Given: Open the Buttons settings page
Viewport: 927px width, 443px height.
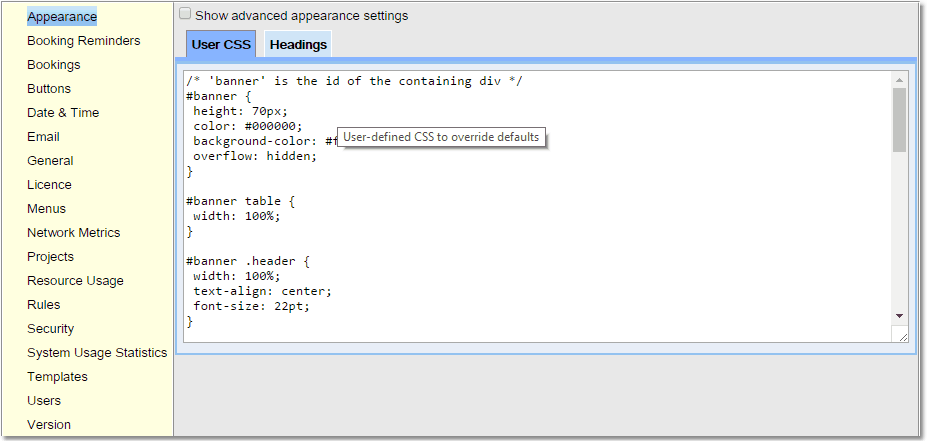Looking at the screenshot, I should pos(49,89).
